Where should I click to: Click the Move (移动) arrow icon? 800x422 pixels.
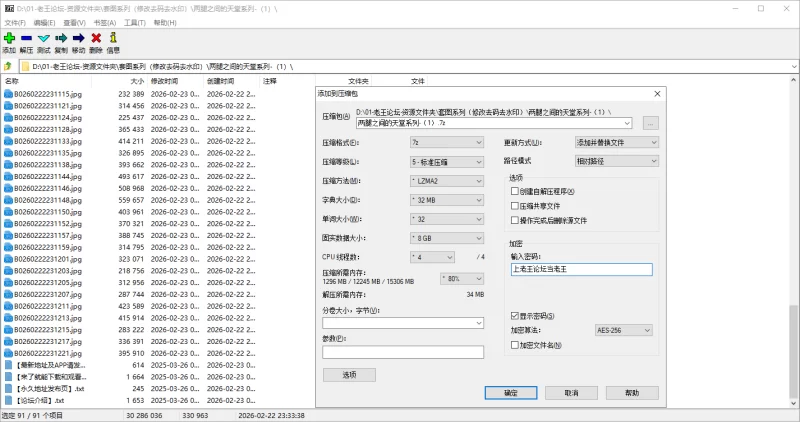tap(78, 38)
